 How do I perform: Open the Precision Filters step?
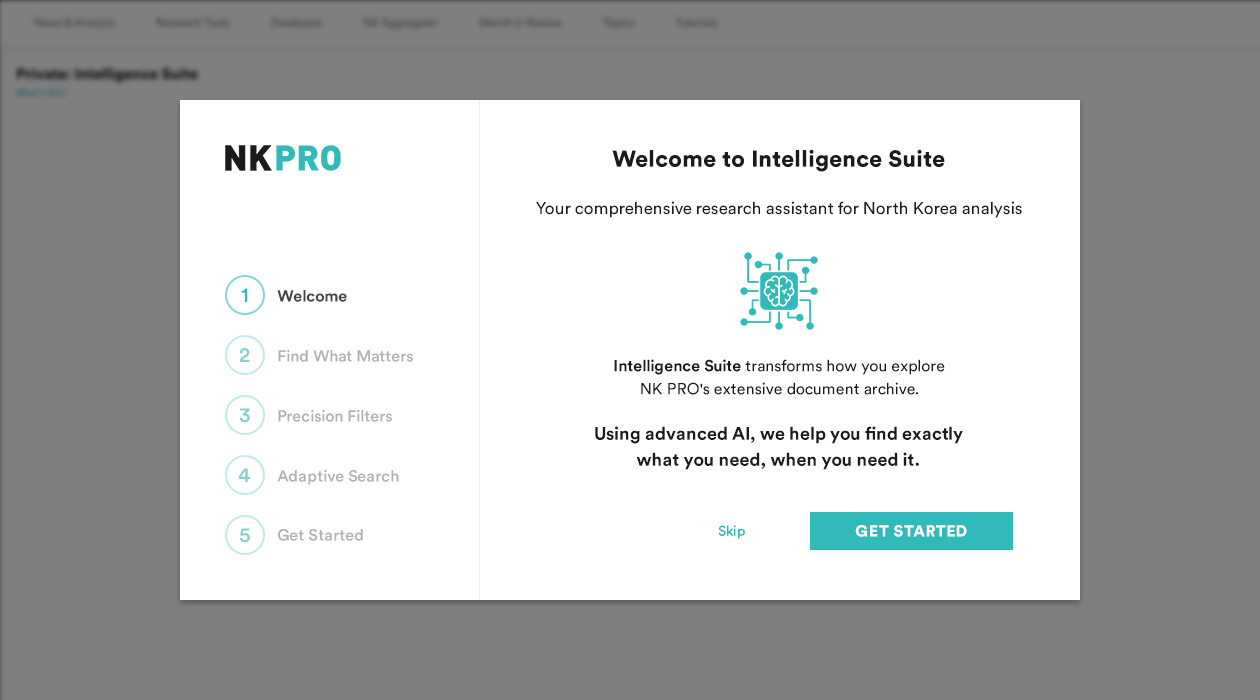tap(334, 416)
